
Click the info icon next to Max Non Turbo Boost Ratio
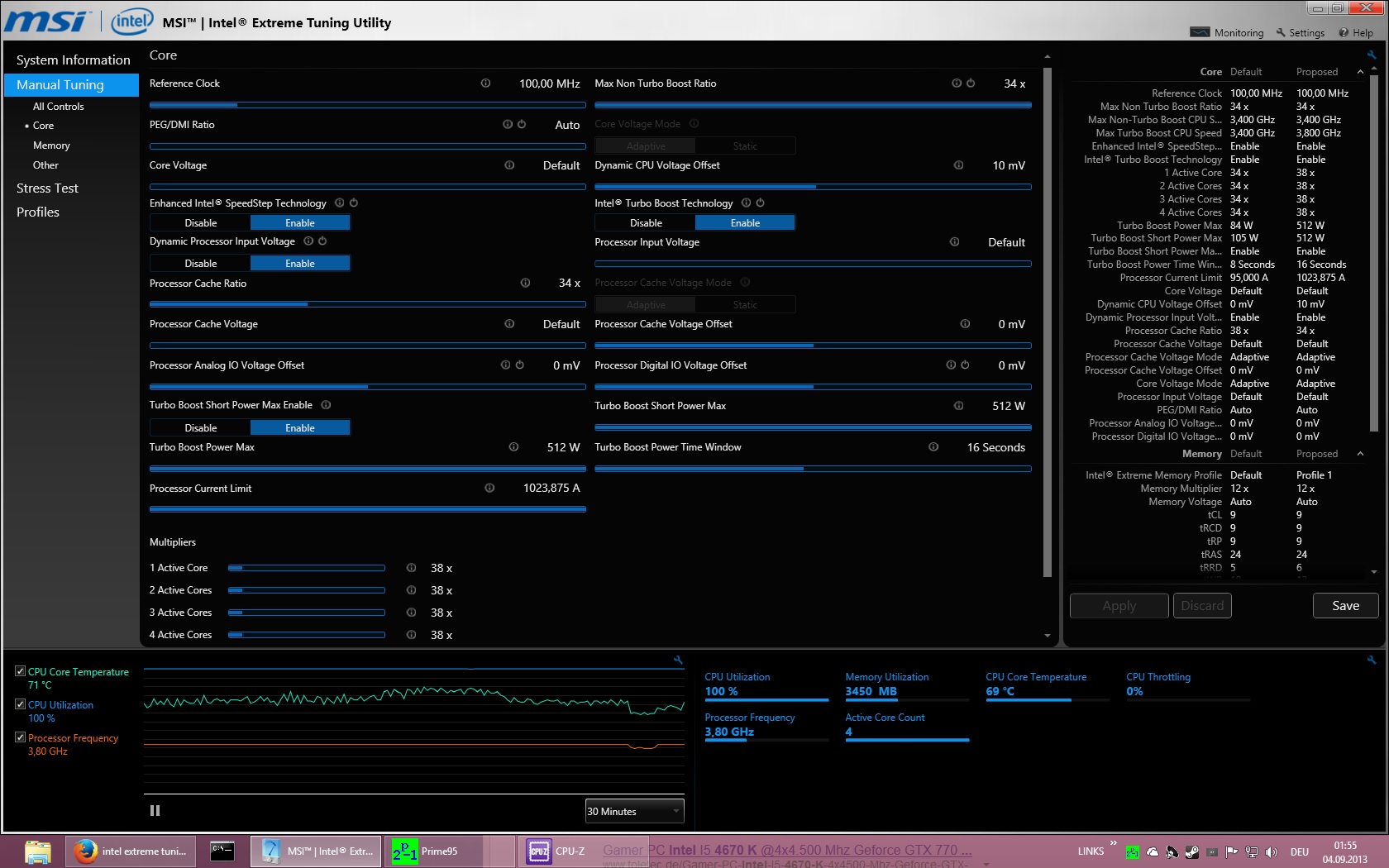(957, 83)
